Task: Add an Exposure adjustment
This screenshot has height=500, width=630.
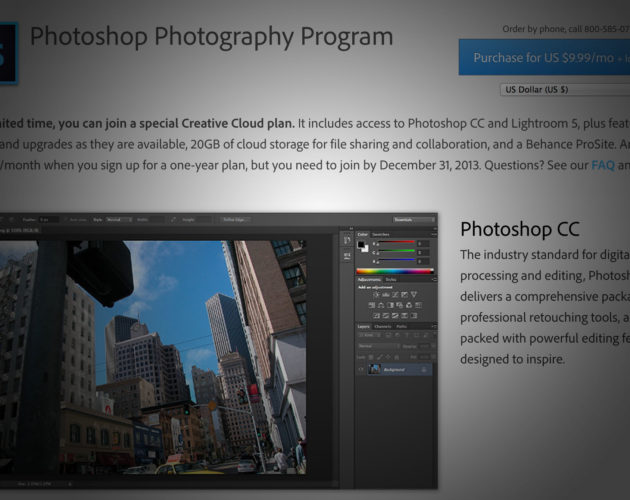Action: tap(404, 295)
